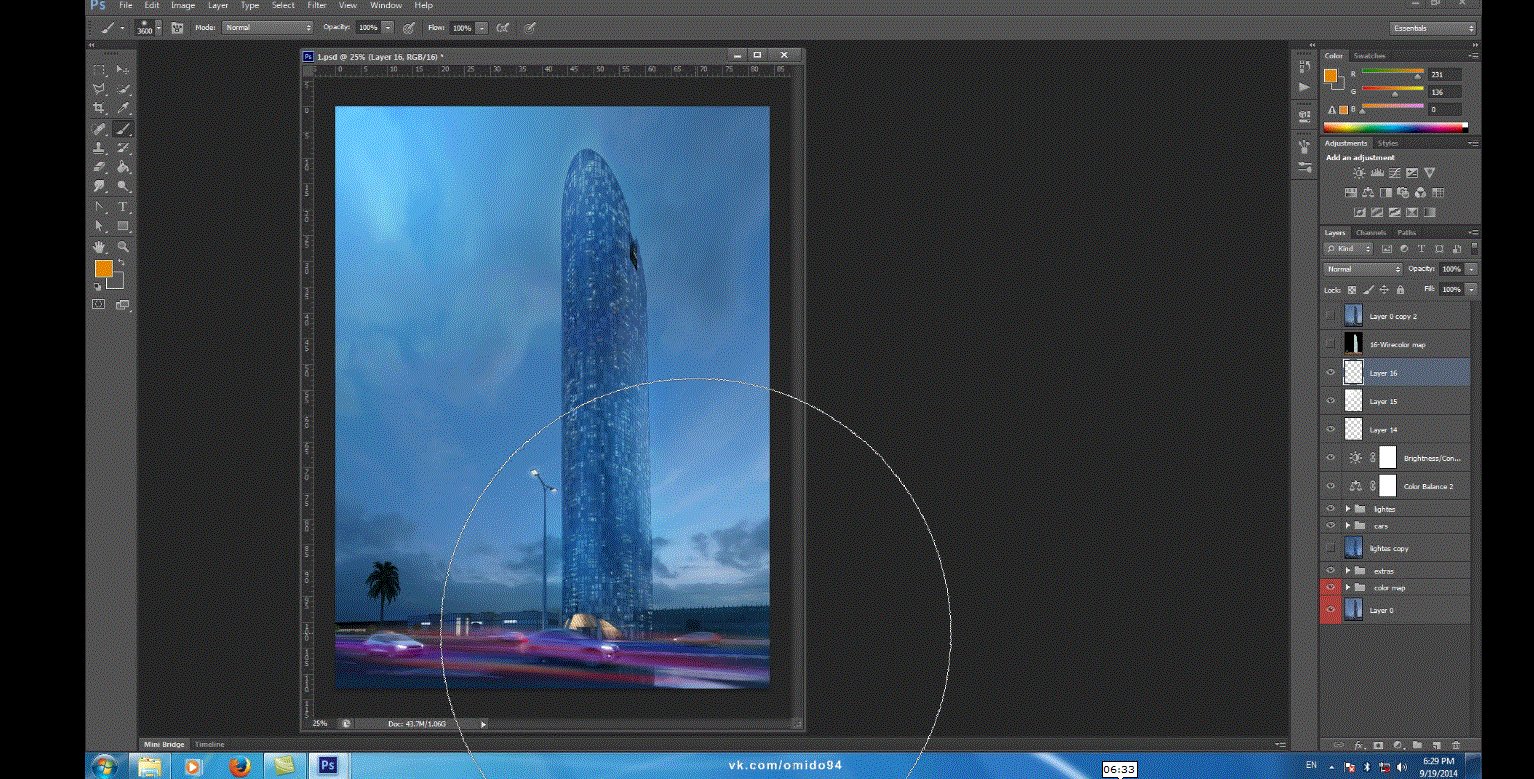Swap foreground and background colors
Screen dimensions: 1534x779
(x=121, y=262)
